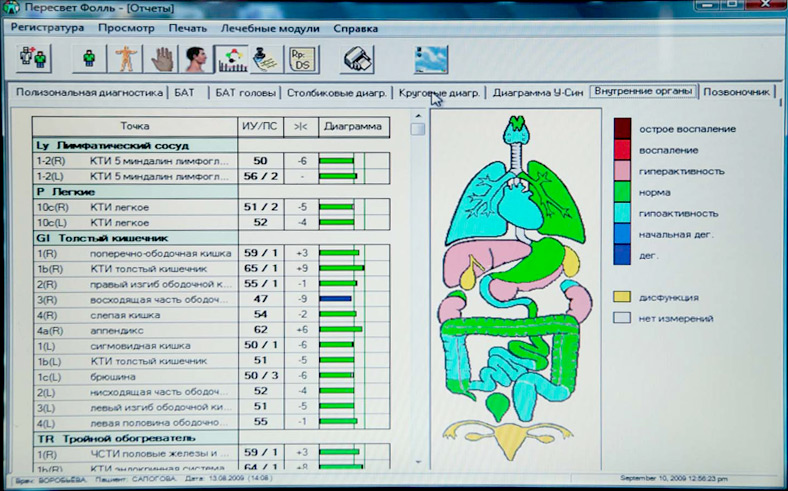788x491 pixels.
Task: Click the dark острое воспаление color swatch
Action: 622,129
